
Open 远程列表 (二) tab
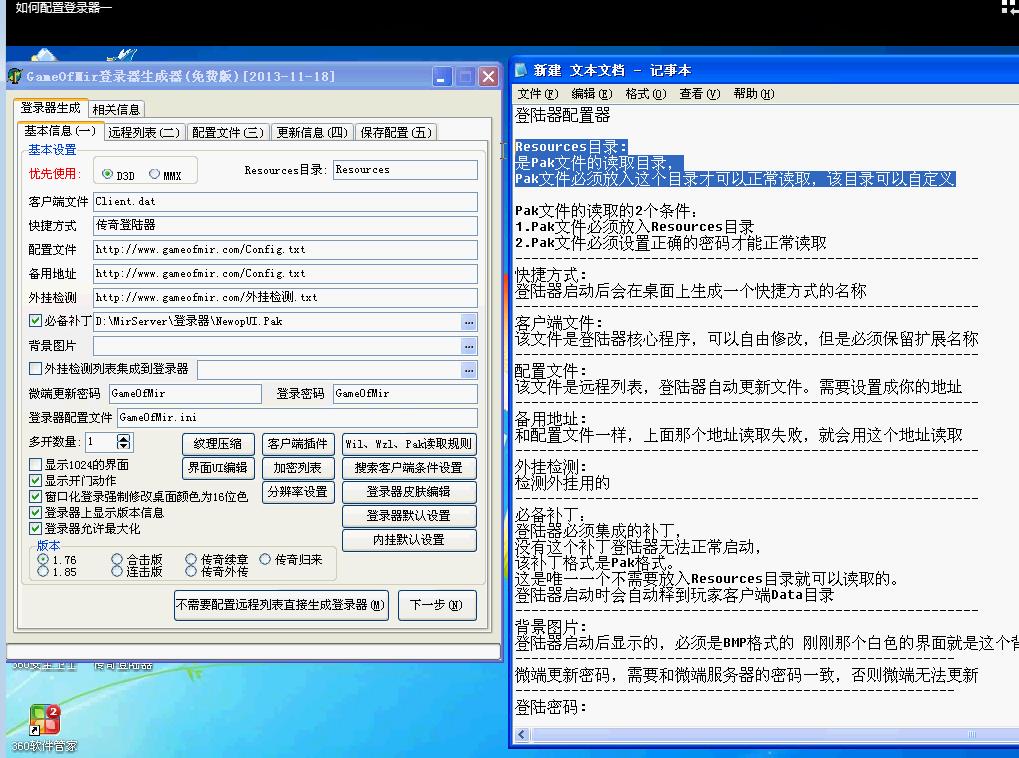pyautogui.click(x=144, y=133)
